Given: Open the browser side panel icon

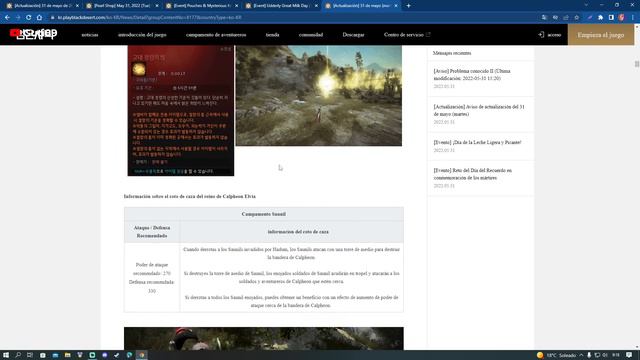Looking at the screenshot, I should point(611,18).
